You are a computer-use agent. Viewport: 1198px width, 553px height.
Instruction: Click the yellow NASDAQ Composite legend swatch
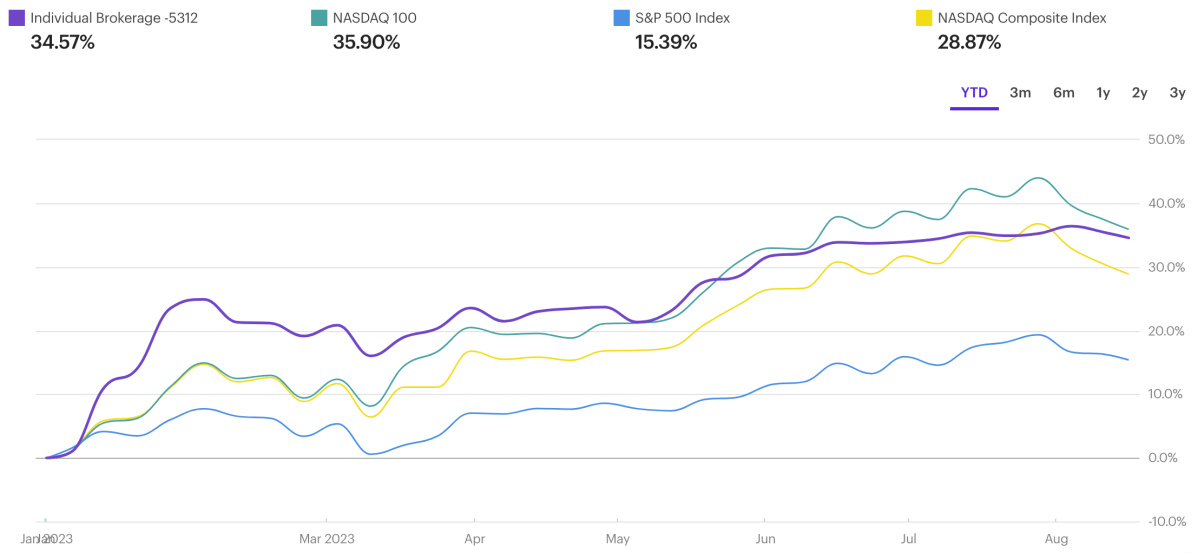[922, 18]
